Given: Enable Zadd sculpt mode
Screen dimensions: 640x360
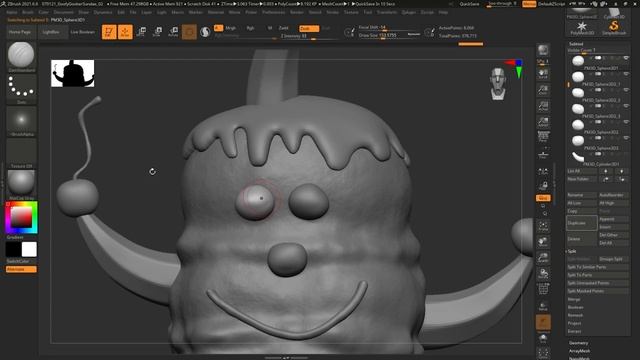Looking at the screenshot, I should click(283, 28).
